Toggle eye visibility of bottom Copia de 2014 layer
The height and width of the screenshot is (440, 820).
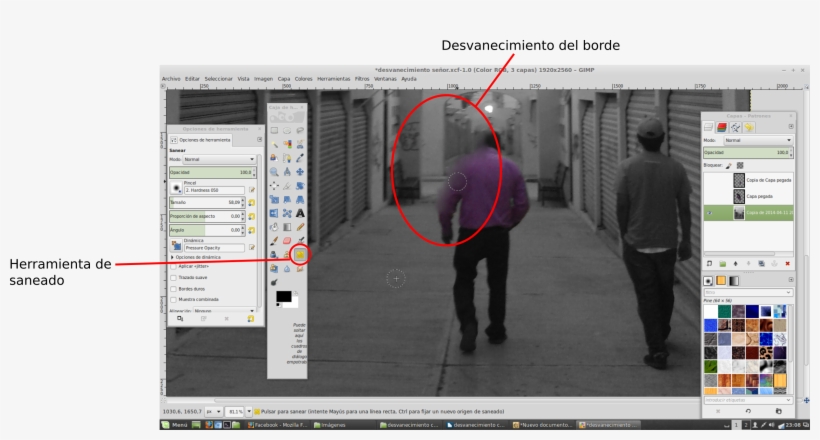pyautogui.click(x=709, y=212)
